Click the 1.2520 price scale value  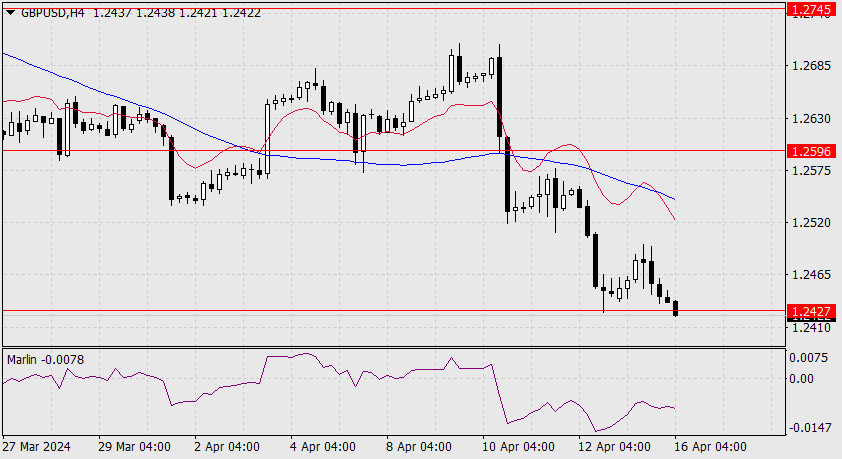coord(811,223)
